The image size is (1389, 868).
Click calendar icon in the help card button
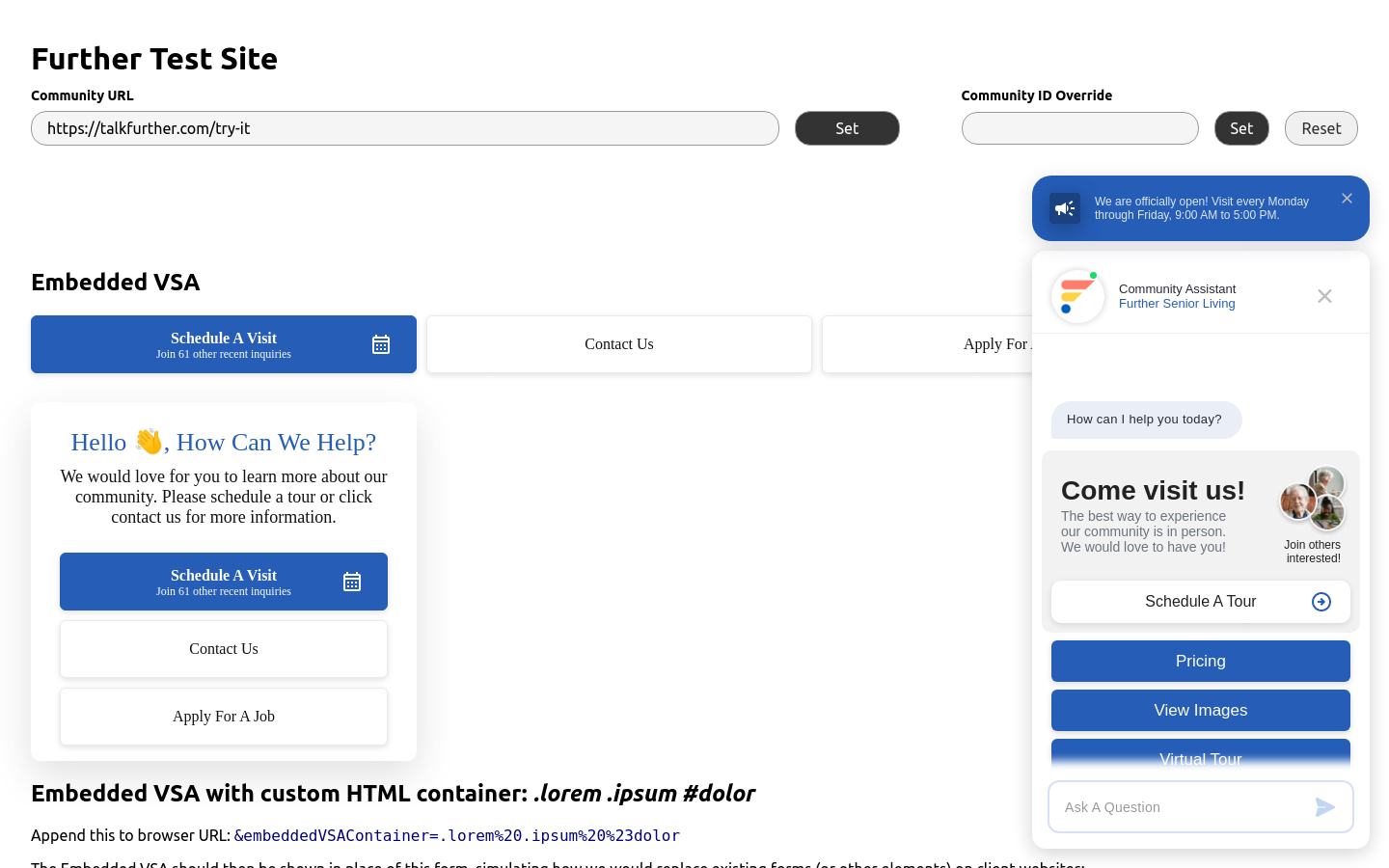352,582
